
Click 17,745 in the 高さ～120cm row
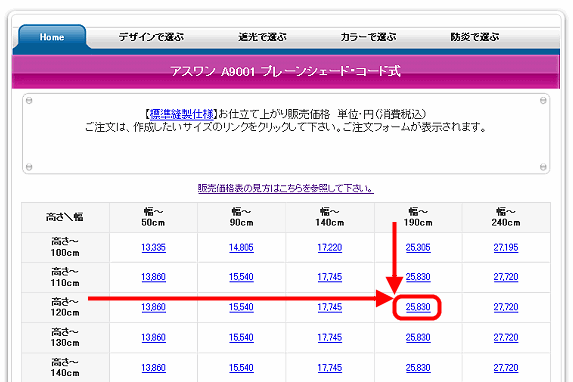(x=330, y=307)
